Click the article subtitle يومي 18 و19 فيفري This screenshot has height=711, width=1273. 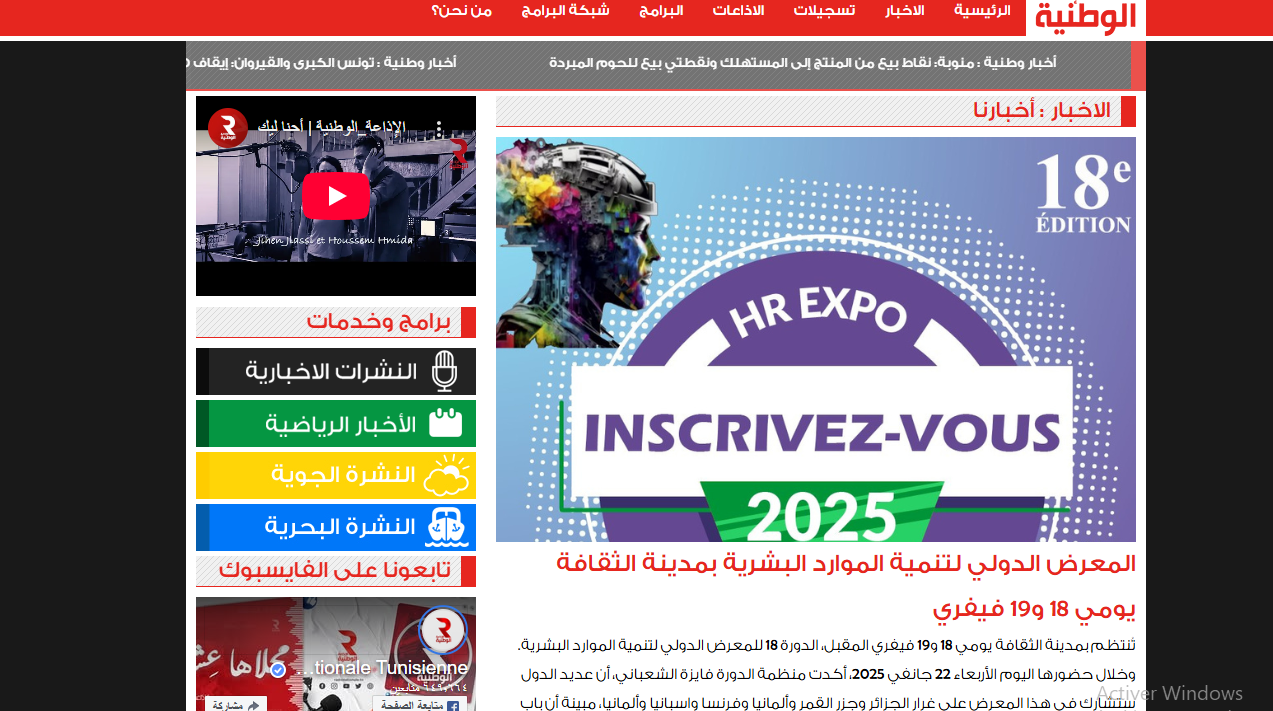pyautogui.click(x=1034, y=608)
